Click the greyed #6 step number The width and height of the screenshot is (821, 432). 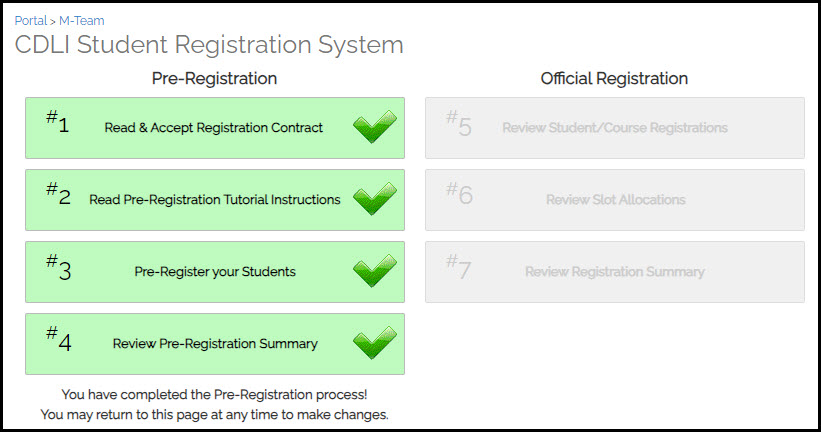(x=459, y=193)
